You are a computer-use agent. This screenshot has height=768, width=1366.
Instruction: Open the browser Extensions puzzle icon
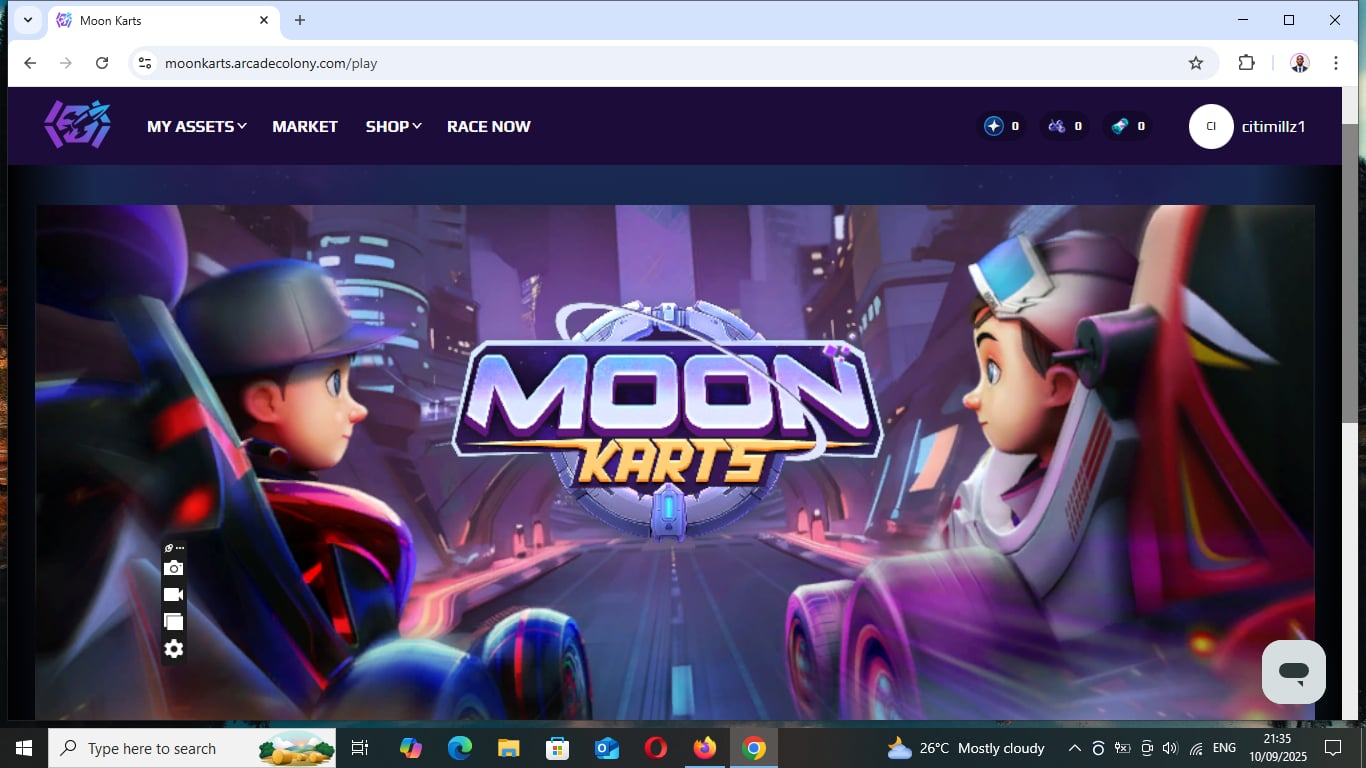[1246, 63]
